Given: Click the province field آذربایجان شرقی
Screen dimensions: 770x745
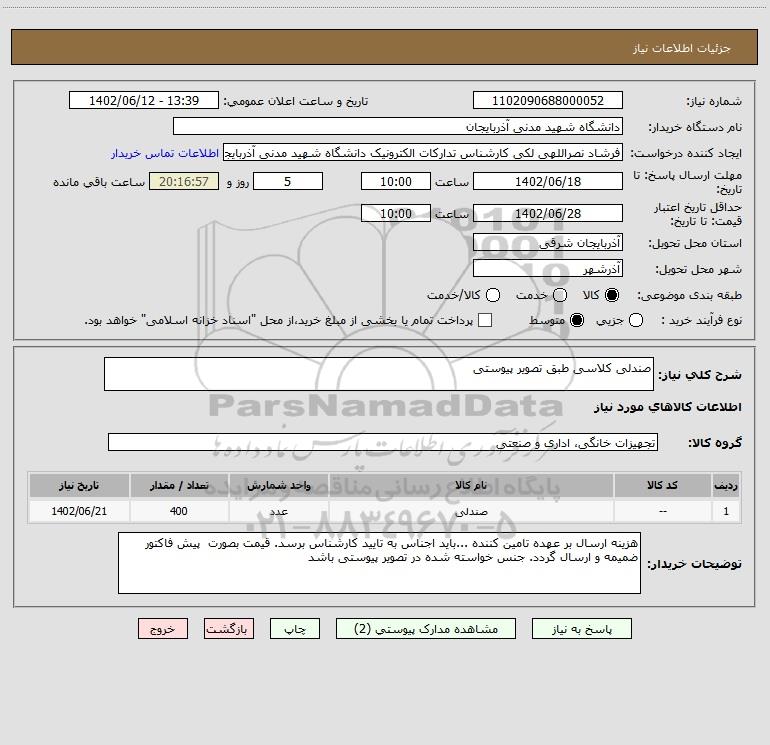Looking at the screenshot, I should click(548, 242).
